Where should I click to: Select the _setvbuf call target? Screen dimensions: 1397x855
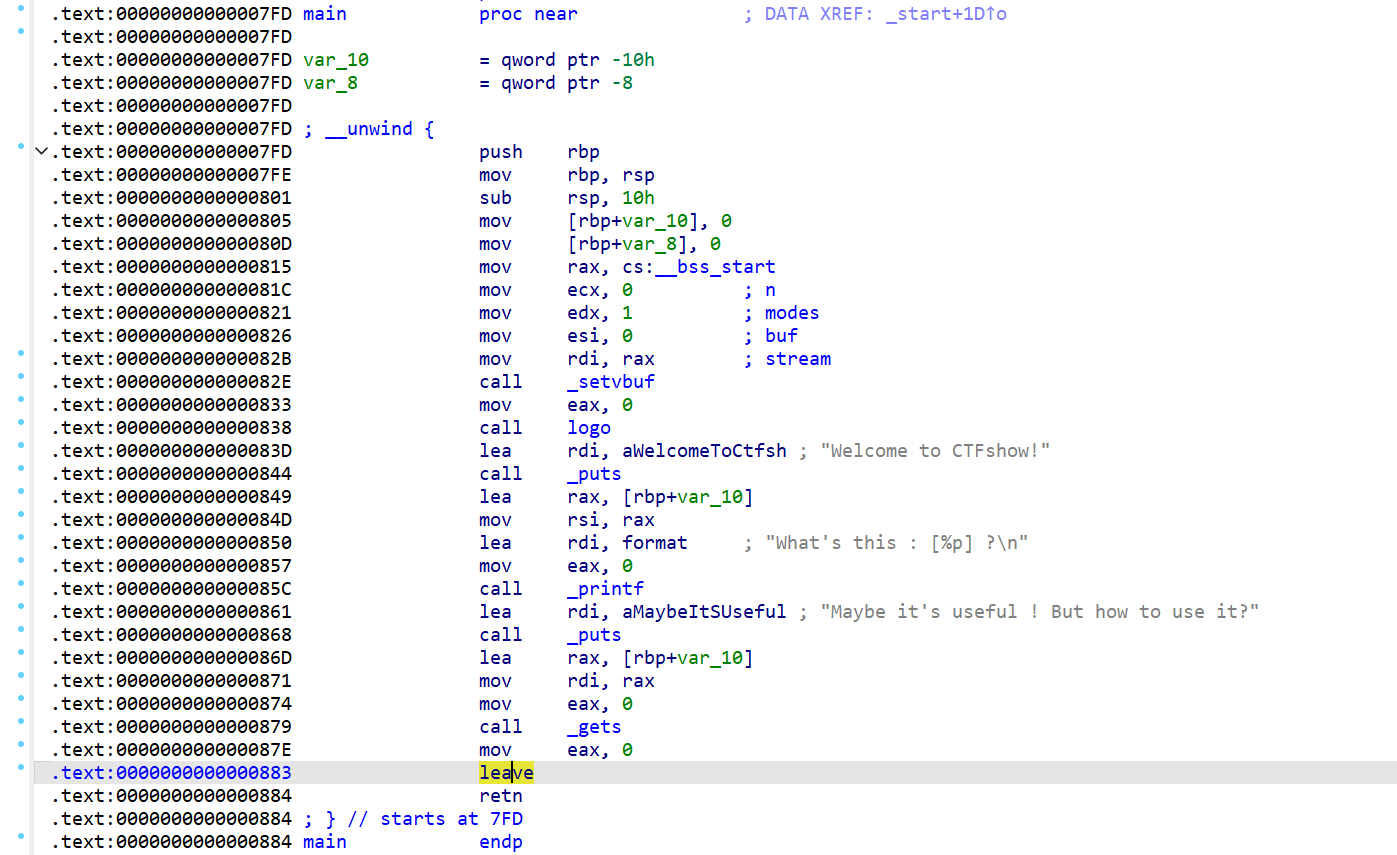click(x=611, y=382)
